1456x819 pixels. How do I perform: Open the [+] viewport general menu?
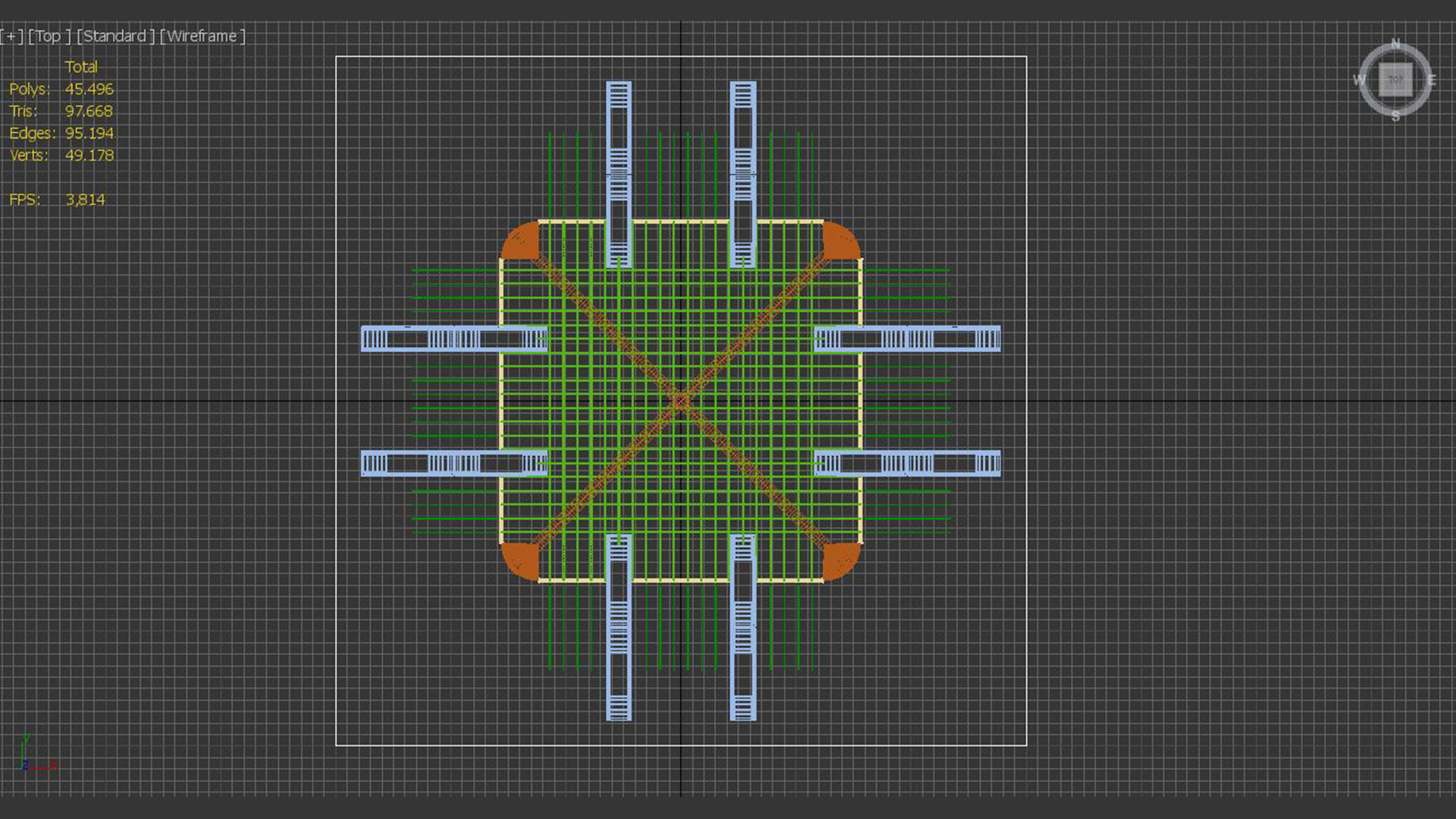(x=12, y=36)
